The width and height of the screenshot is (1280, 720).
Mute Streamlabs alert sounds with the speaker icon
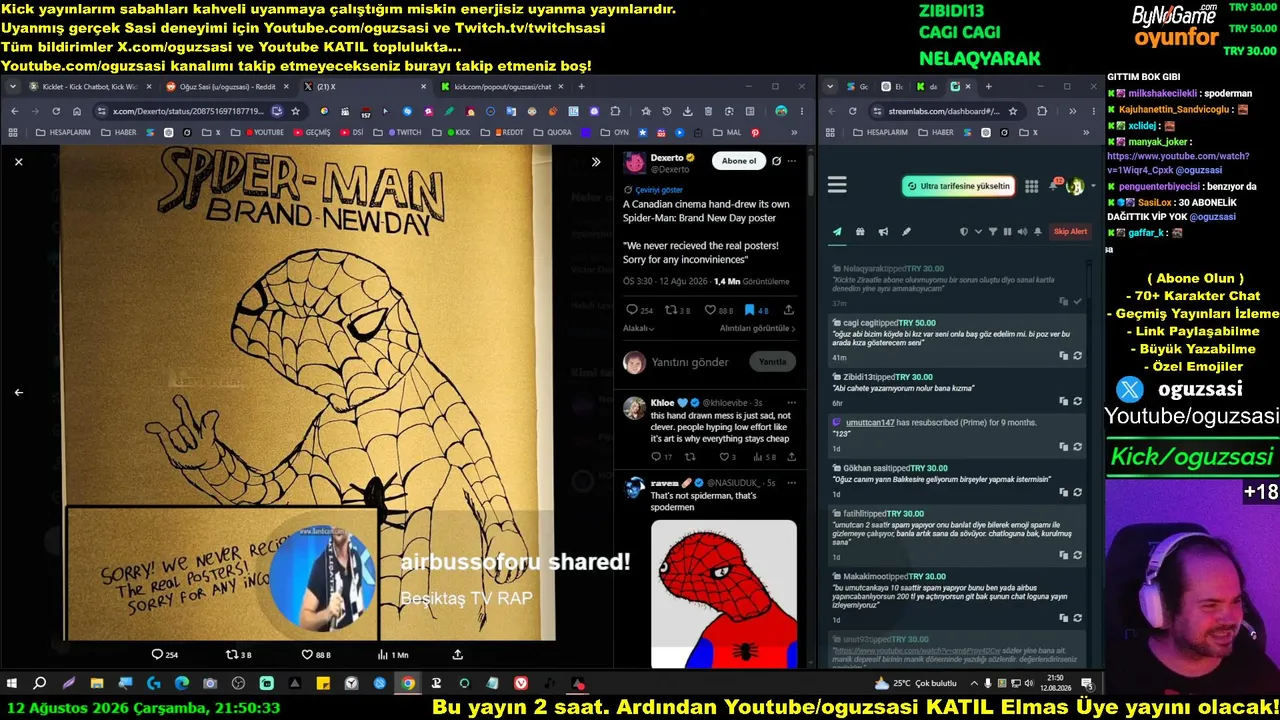pos(1022,232)
